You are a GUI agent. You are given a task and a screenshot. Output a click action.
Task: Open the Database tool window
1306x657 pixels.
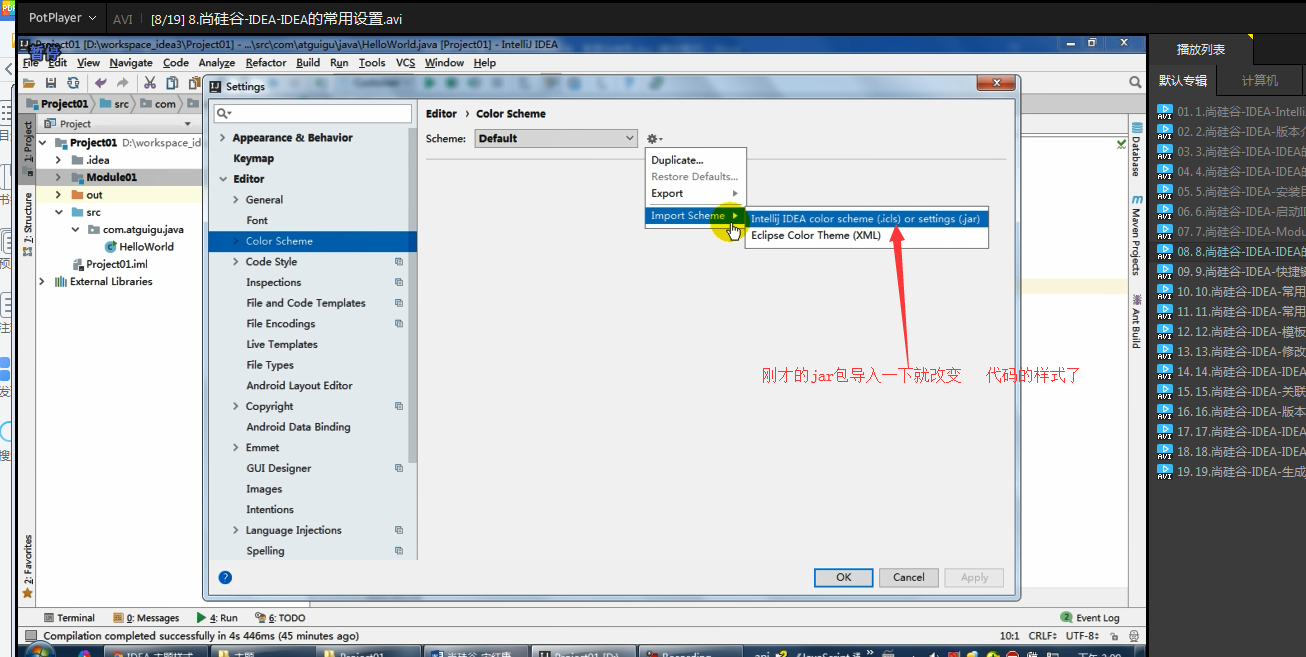pos(1136,149)
